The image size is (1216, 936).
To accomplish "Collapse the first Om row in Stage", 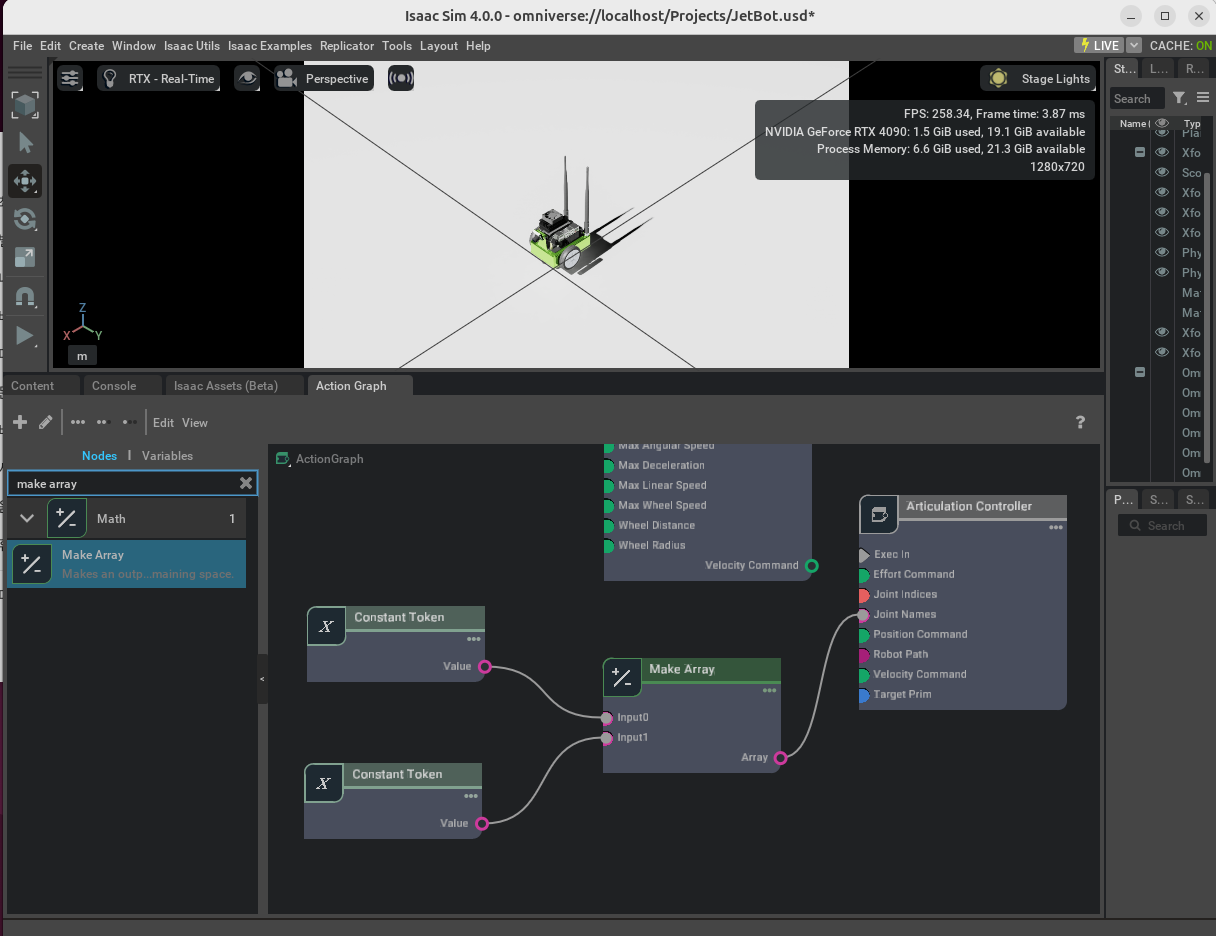I will click(1139, 373).
